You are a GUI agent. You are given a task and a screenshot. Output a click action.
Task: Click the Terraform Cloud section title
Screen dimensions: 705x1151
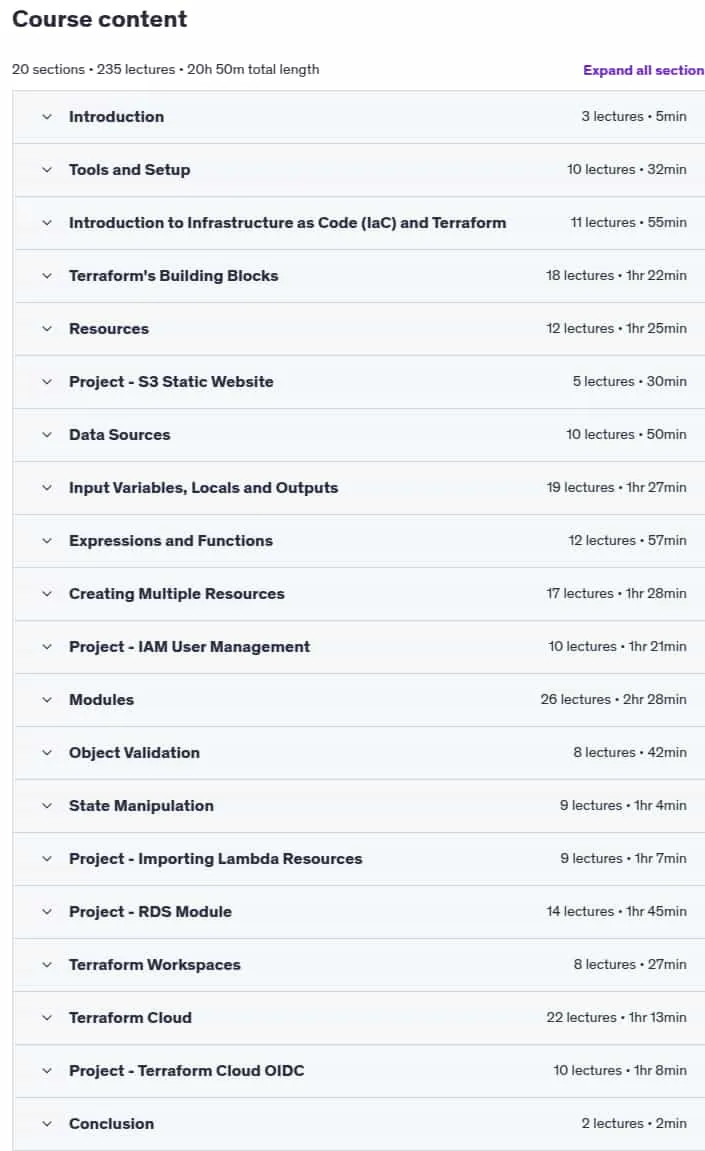(130, 1017)
